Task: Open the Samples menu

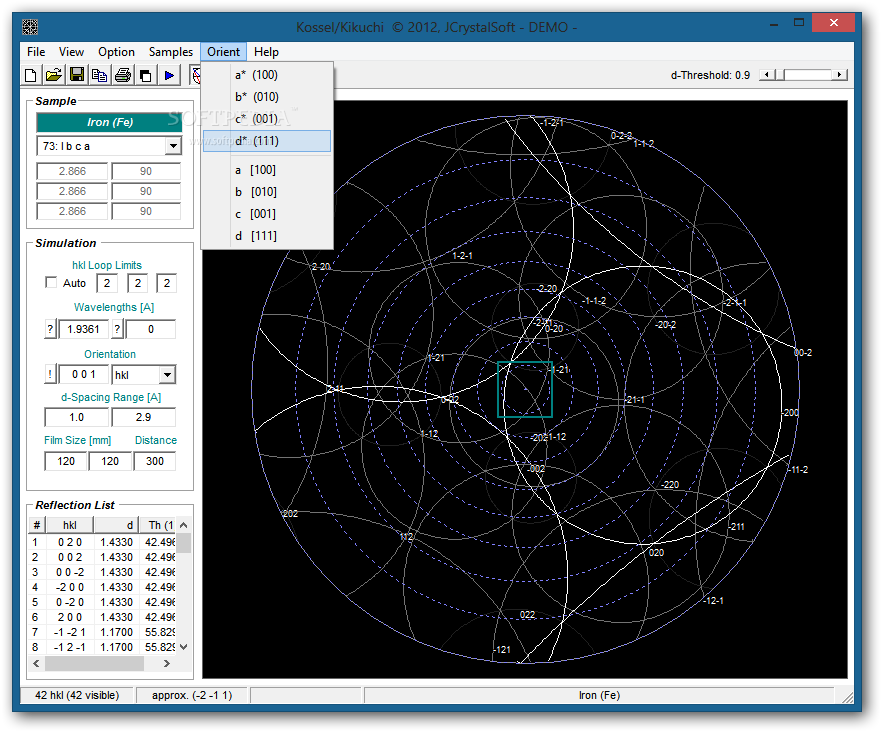Action: 171,52
